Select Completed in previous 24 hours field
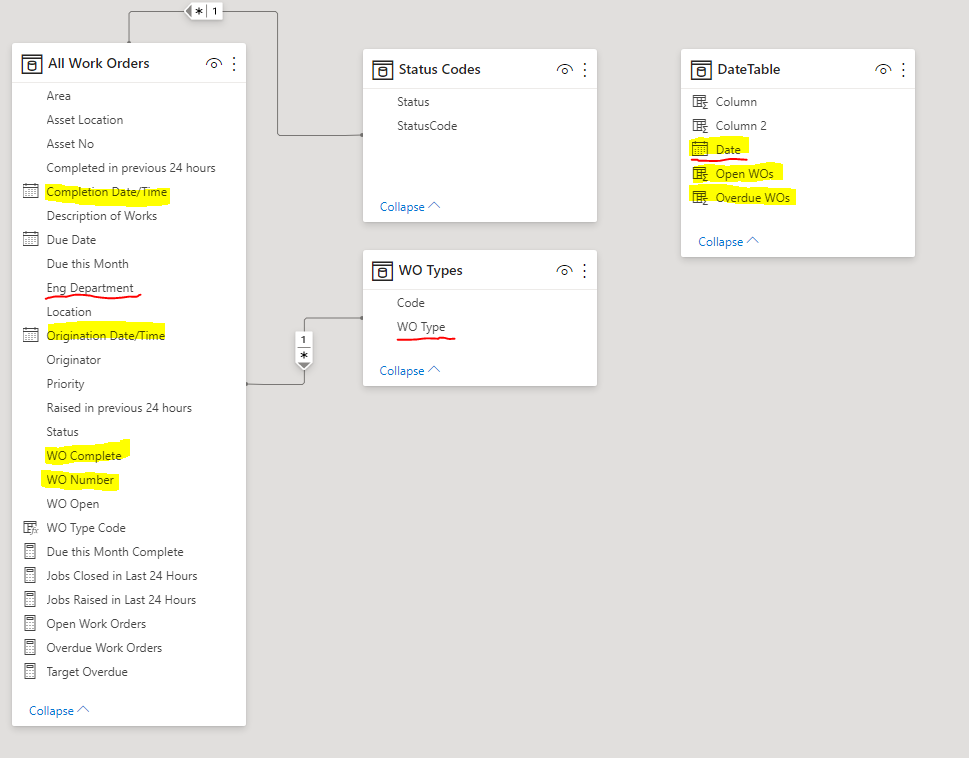The height and width of the screenshot is (758, 969). (x=129, y=168)
